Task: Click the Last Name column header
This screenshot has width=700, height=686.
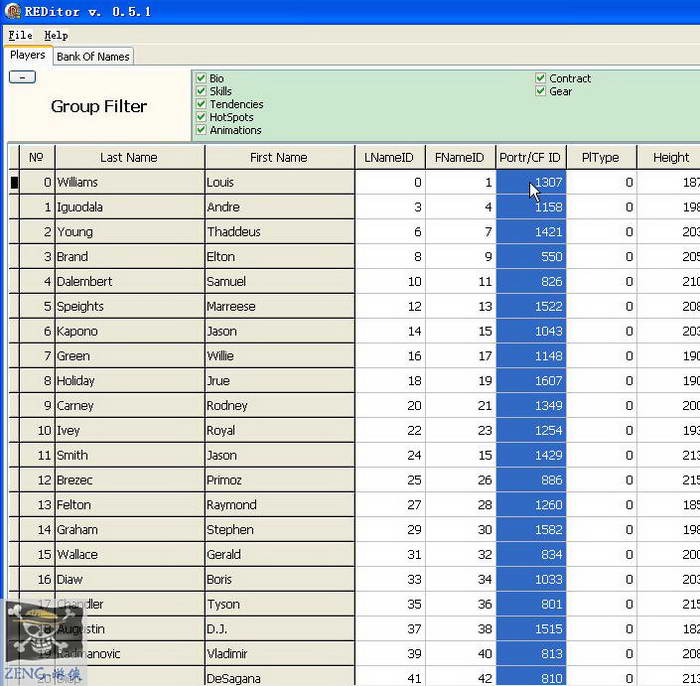Action: click(129, 157)
